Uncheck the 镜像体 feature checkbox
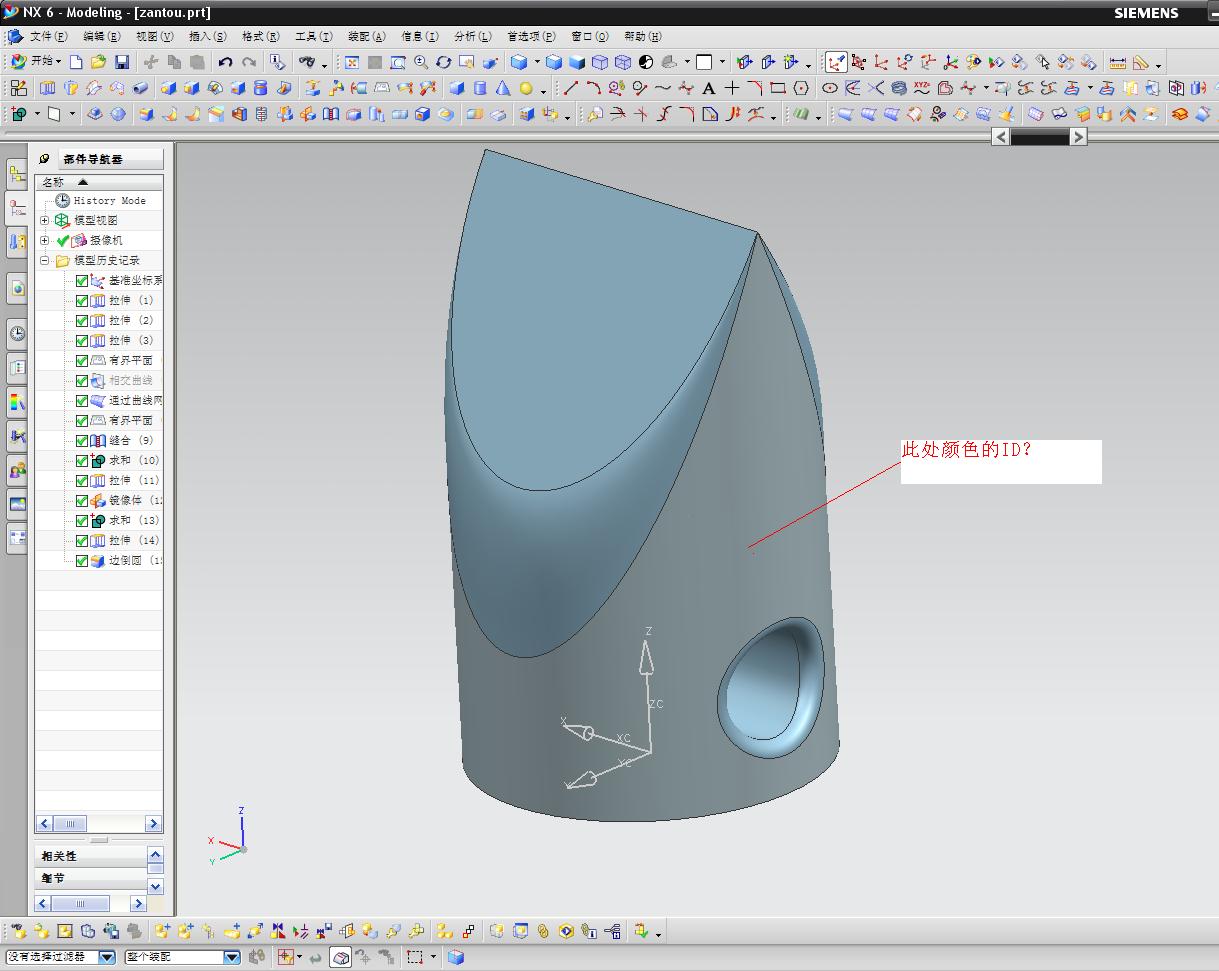The height and width of the screenshot is (971, 1219). pyautogui.click(x=82, y=501)
